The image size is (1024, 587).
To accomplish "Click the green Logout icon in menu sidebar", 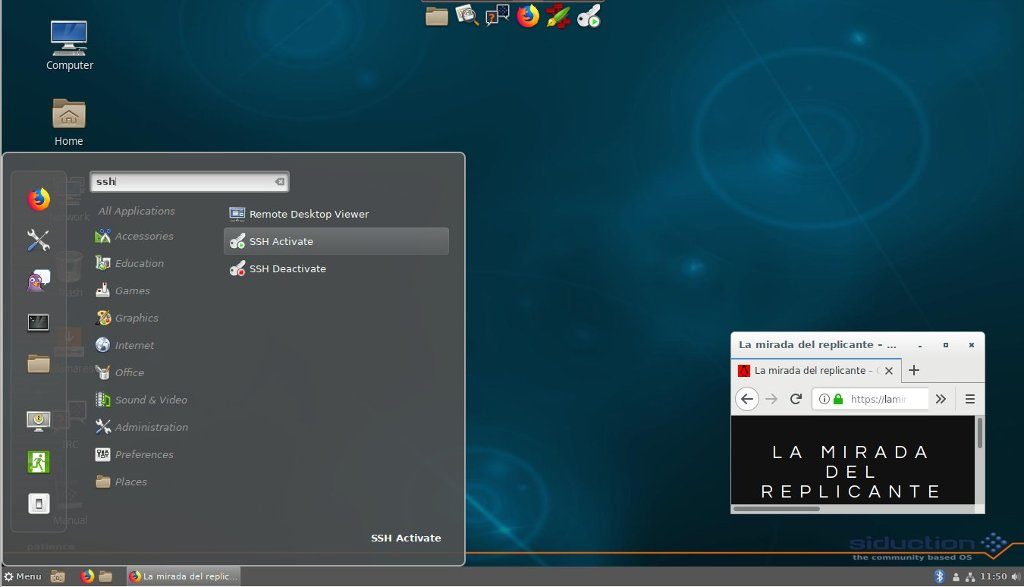I will tap(38, 462).
